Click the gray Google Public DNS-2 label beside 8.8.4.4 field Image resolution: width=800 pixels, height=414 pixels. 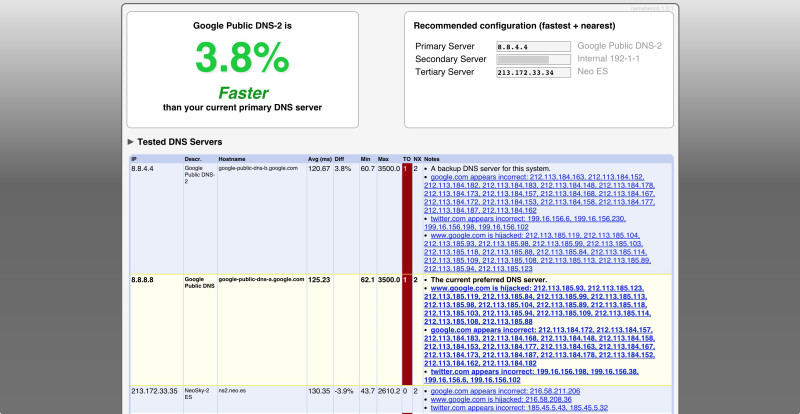619,46
